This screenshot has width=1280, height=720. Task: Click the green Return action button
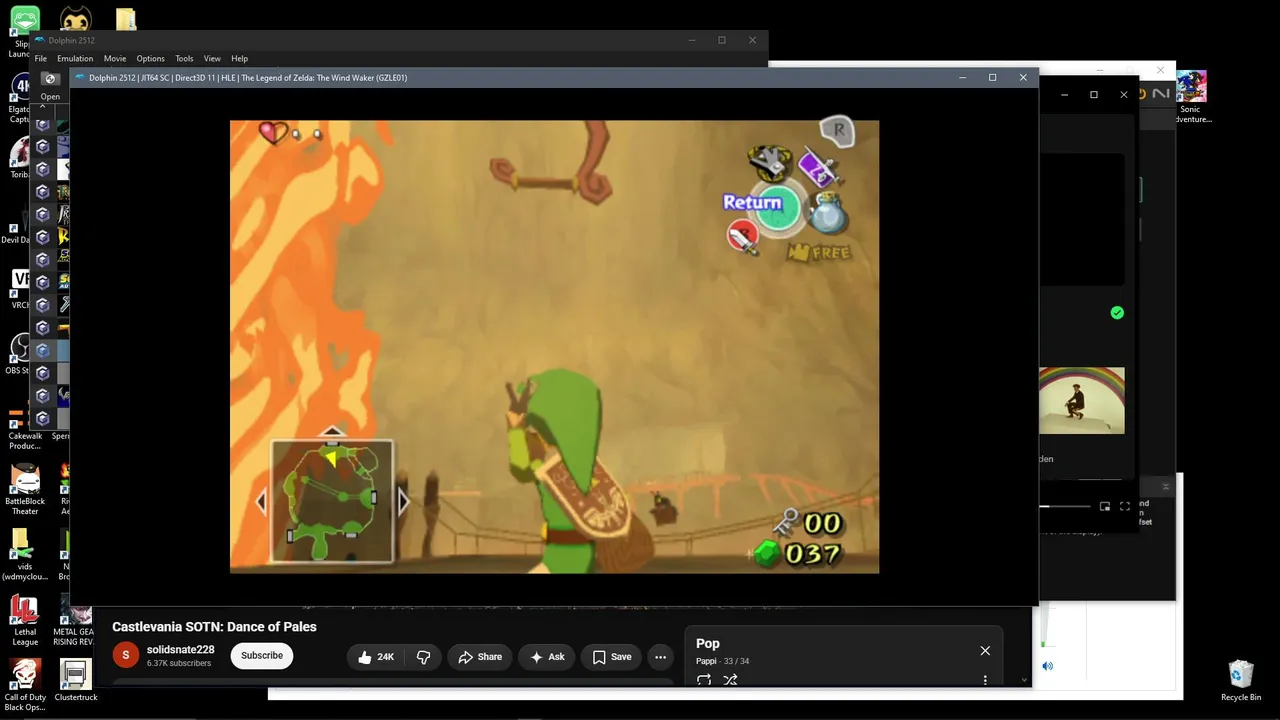coord(776,207)
